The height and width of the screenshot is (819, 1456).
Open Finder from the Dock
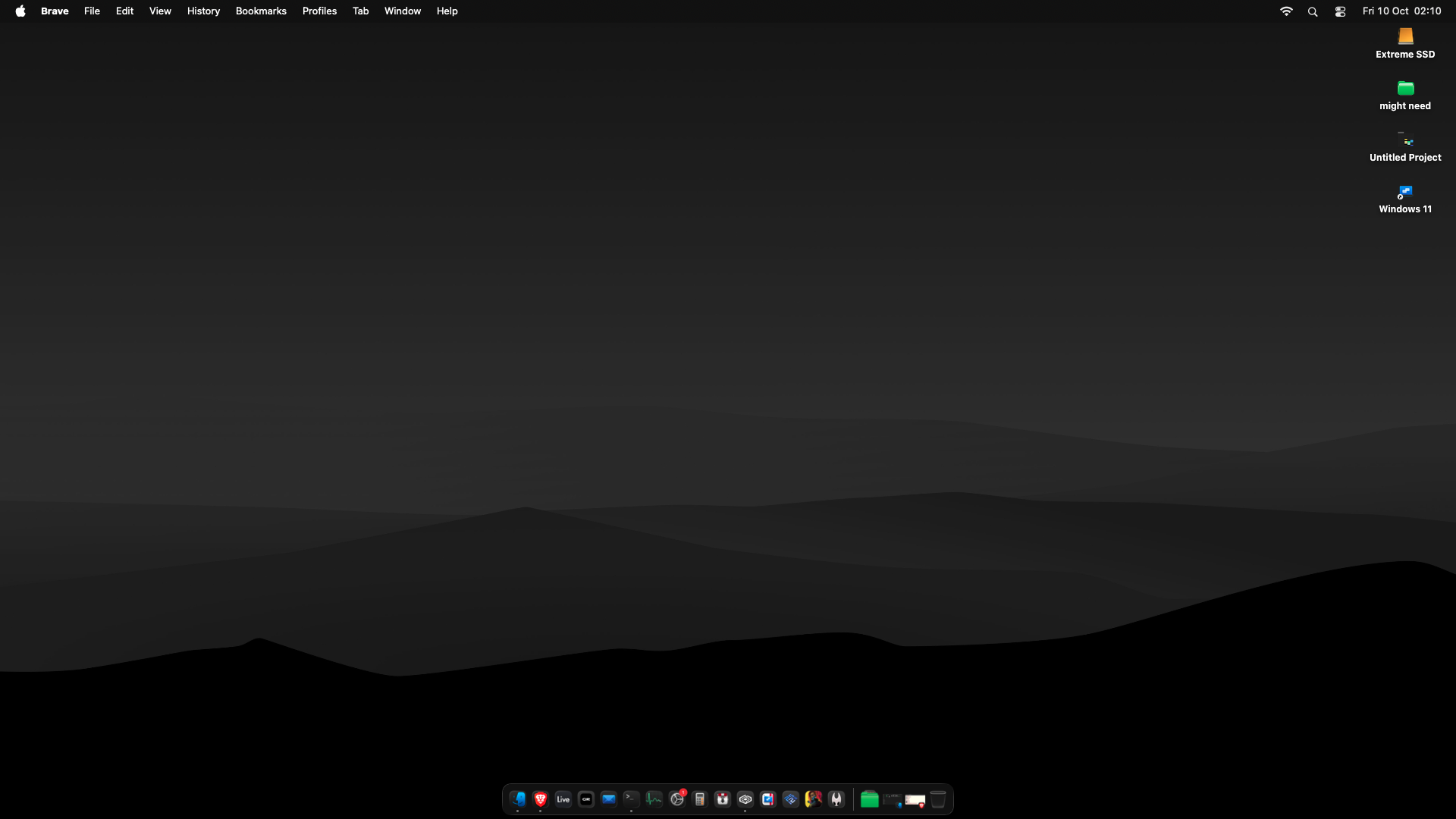coord(518,799)
